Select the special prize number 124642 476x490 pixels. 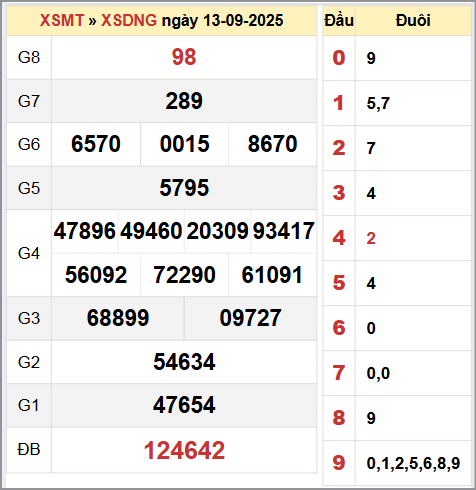[x=184, y=451]
